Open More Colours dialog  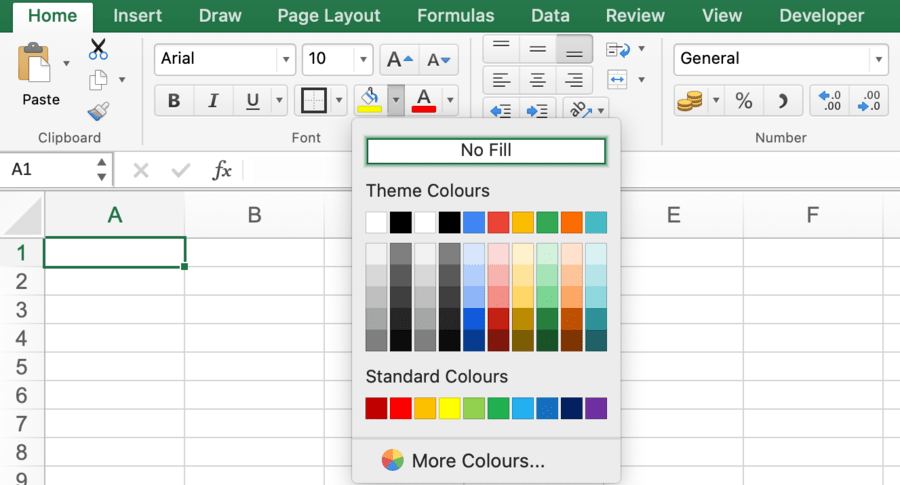tap(478, 461)
